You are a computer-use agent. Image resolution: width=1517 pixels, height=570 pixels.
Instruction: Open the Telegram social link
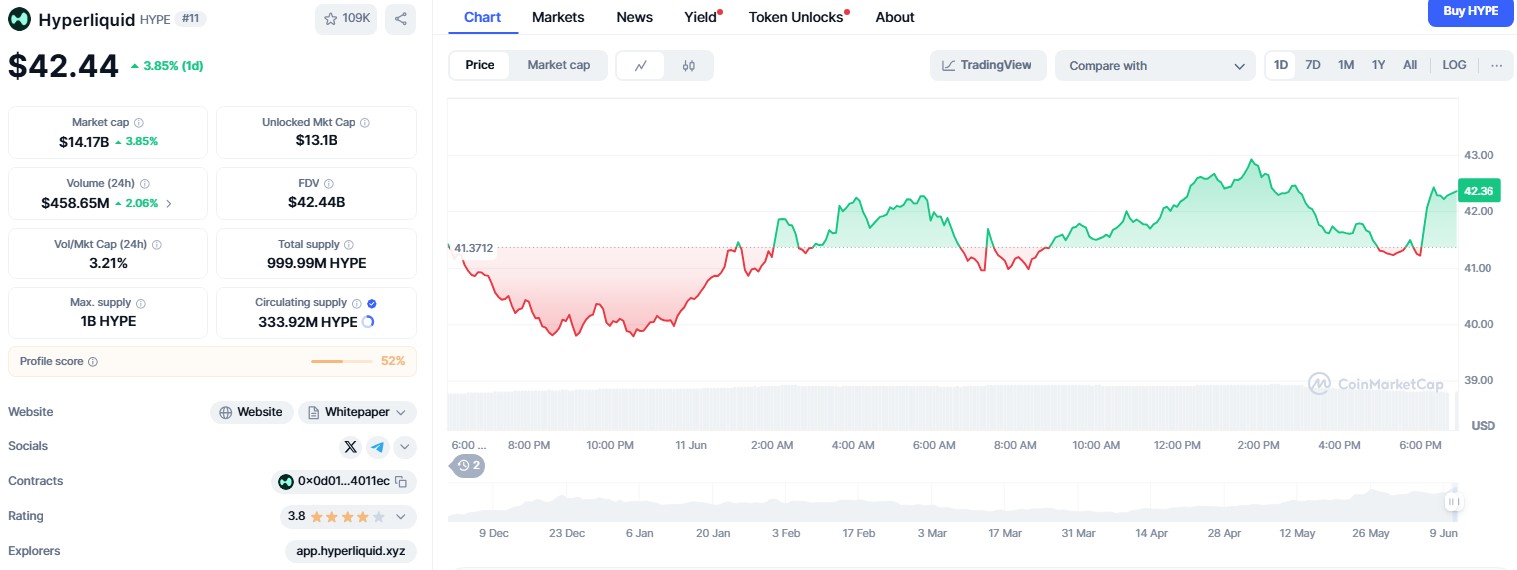pos(377,447)
